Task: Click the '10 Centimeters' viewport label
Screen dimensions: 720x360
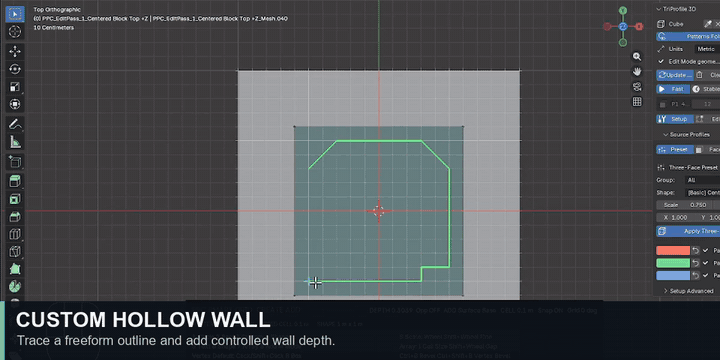Action: pyautogui.click(x=54, y=28)
